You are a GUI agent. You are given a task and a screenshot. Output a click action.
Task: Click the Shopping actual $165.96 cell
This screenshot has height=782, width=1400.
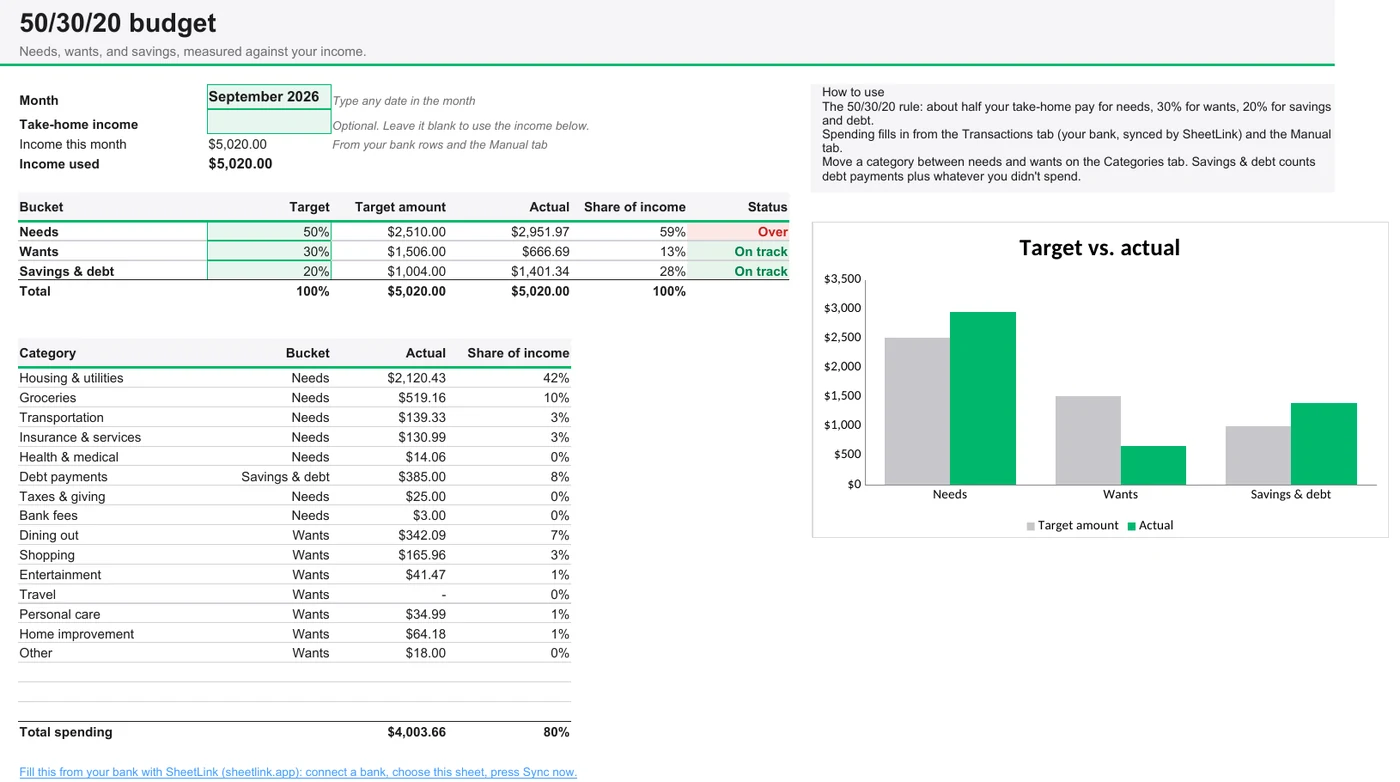422,555
